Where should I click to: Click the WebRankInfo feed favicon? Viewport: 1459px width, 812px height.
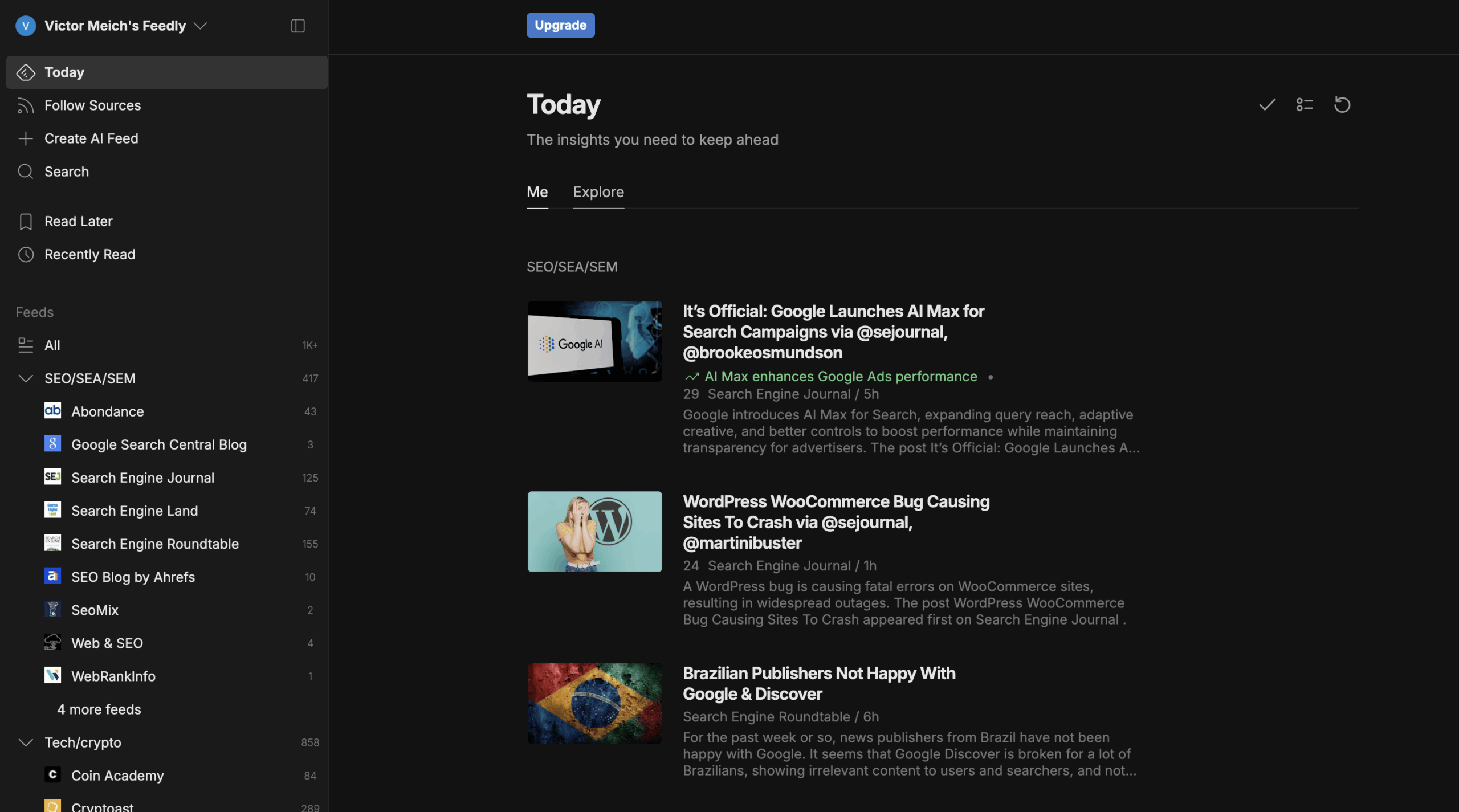coord(53,675)
